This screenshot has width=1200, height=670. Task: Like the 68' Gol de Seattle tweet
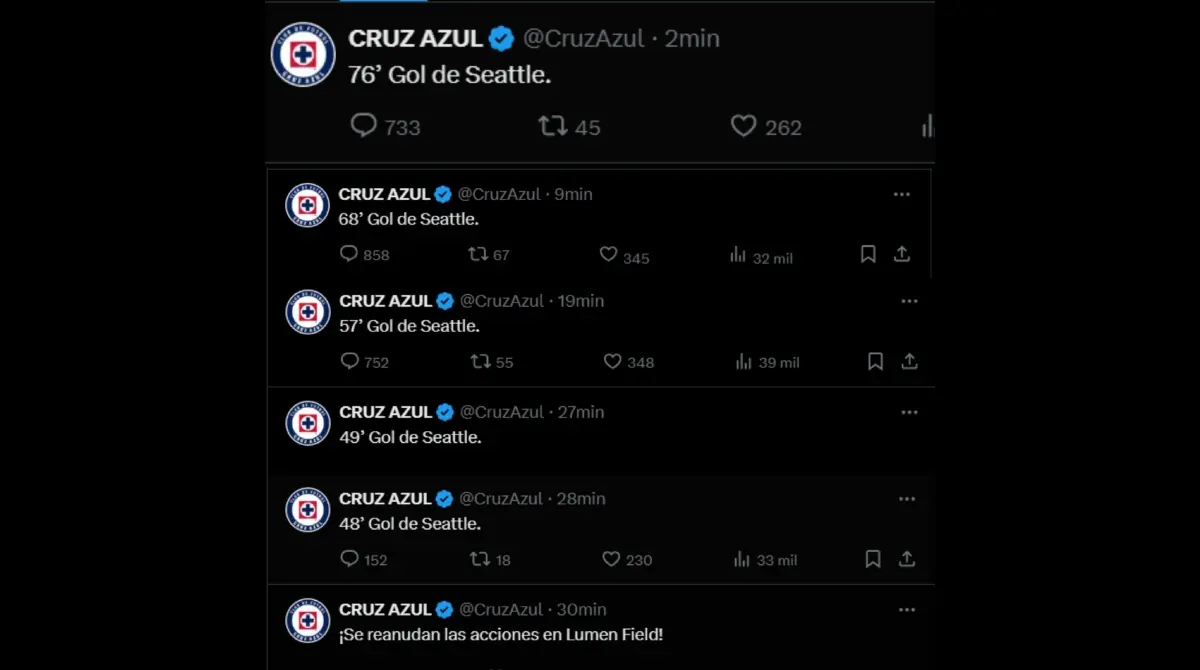pos(608,255)
